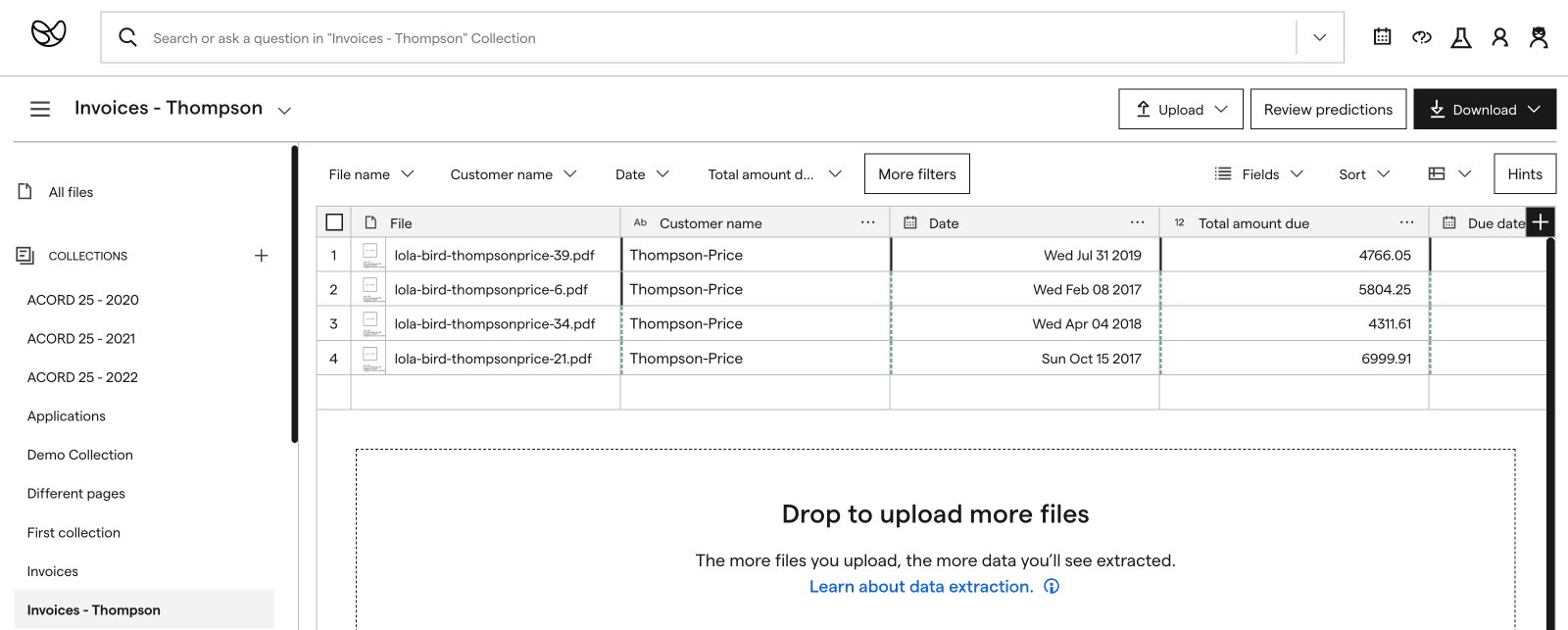Open Demo Collection in sidebar
Image resolution: width=1568 pixels, height=630 pixels.
click(x=80, y=455)
